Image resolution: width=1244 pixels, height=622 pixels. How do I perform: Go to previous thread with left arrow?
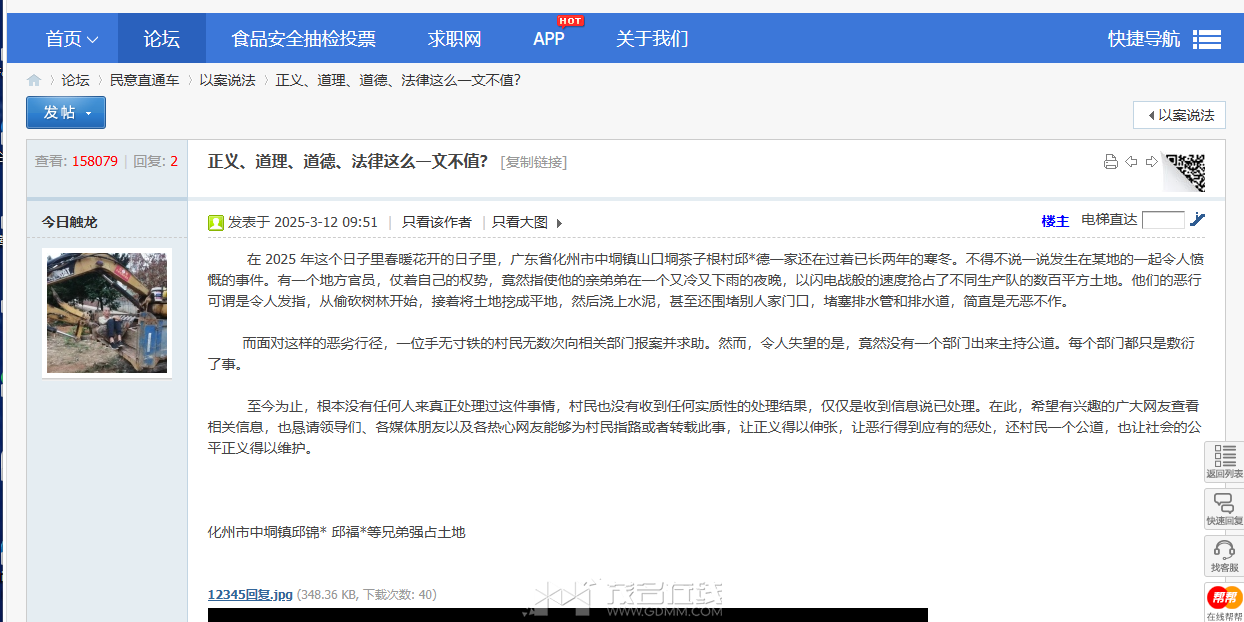(1131, 162)
